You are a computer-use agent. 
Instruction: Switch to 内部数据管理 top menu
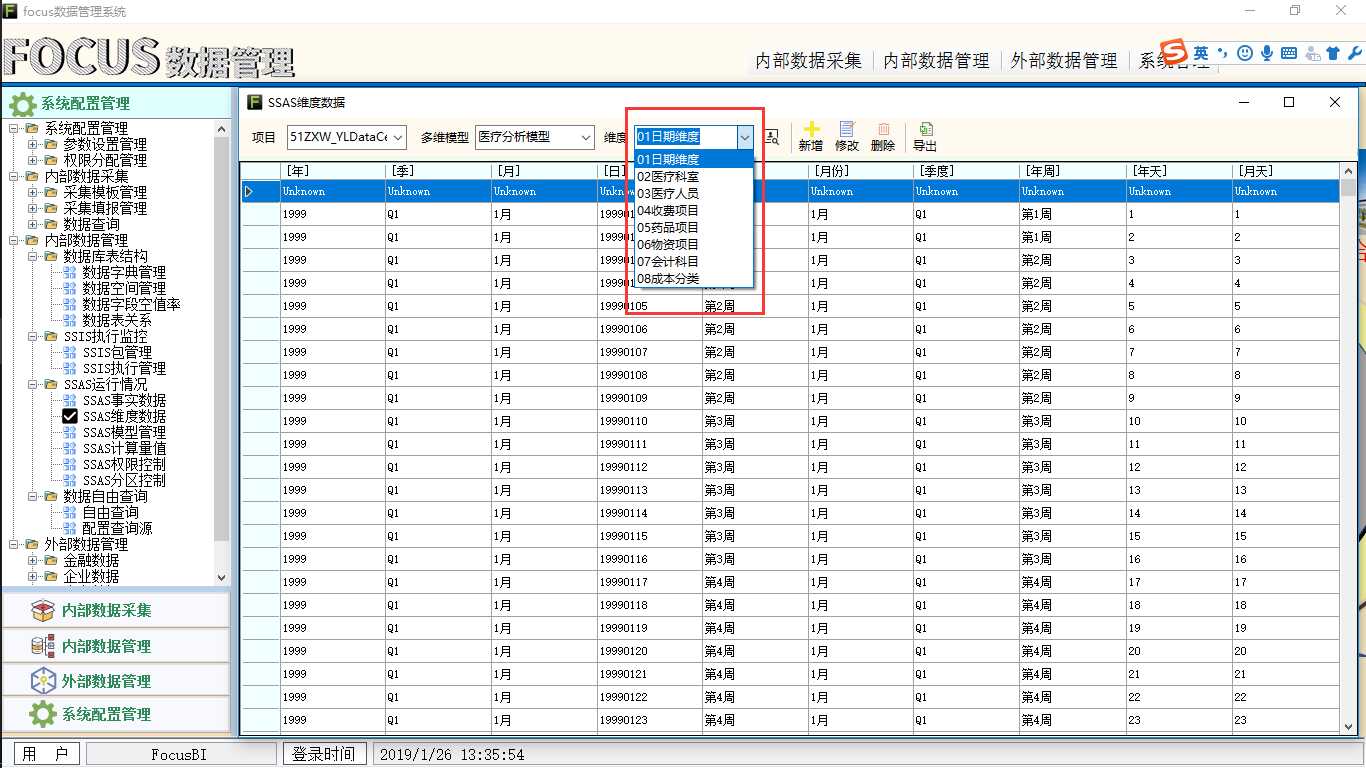[936, 60]
